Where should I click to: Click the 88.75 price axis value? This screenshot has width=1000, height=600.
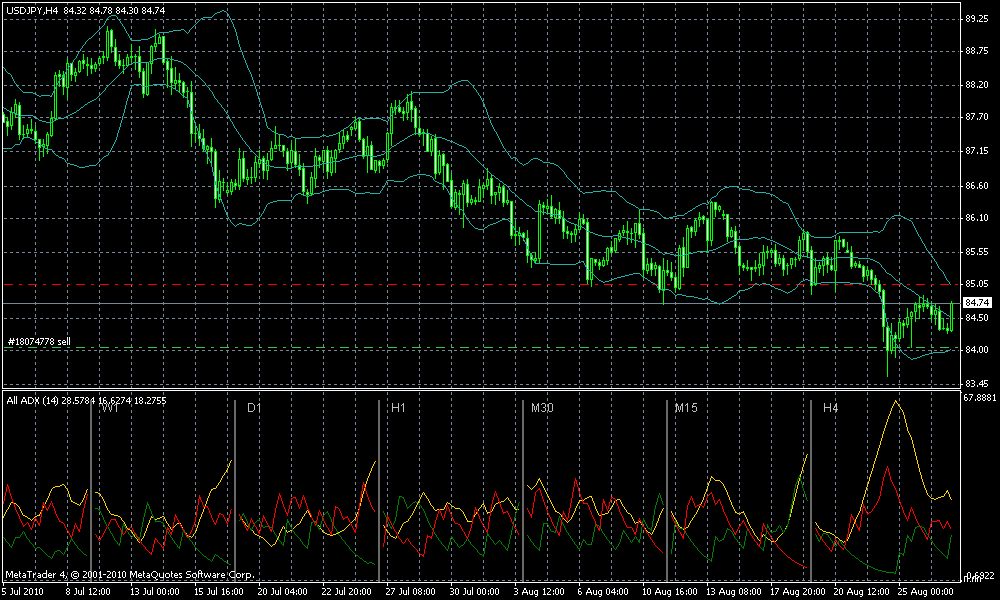click(977, 52)
